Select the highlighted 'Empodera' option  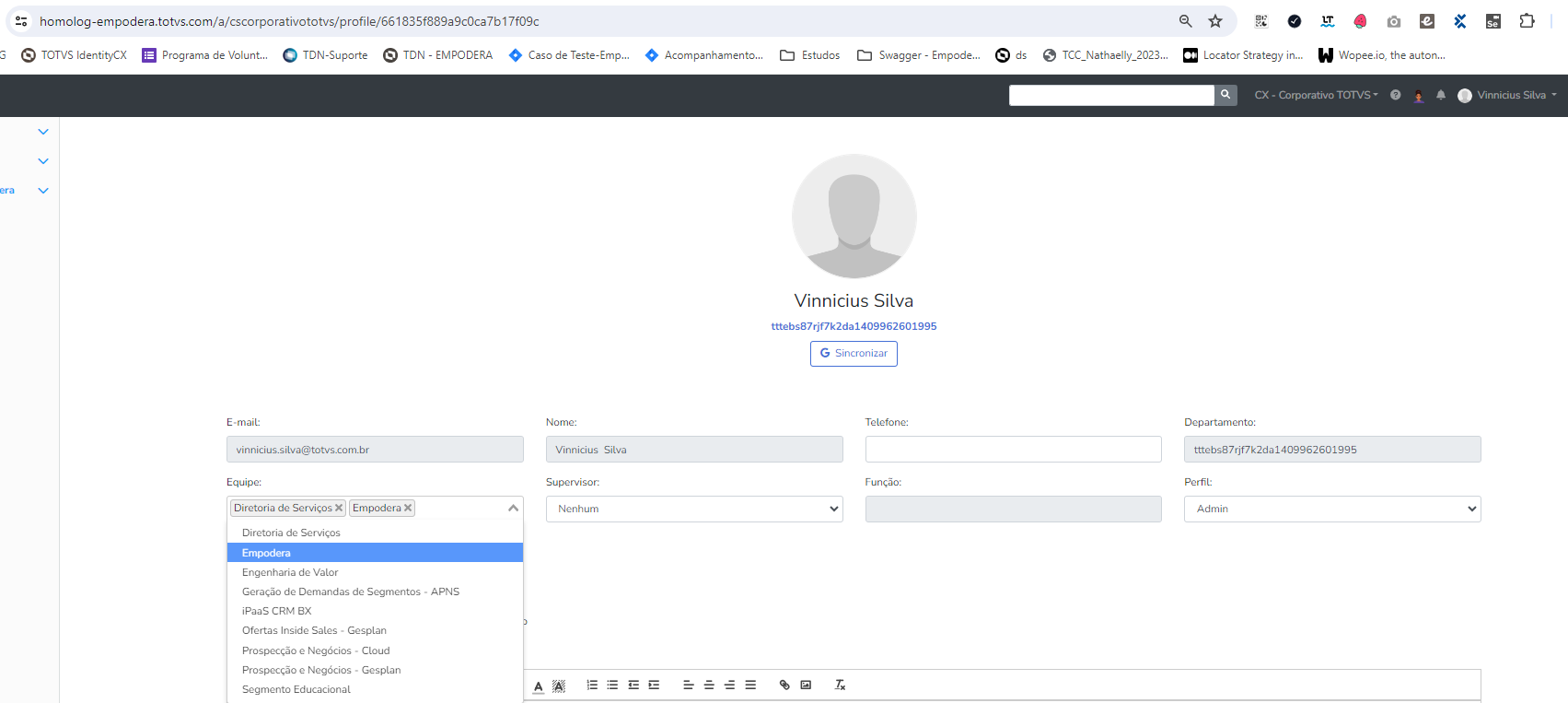375,553
